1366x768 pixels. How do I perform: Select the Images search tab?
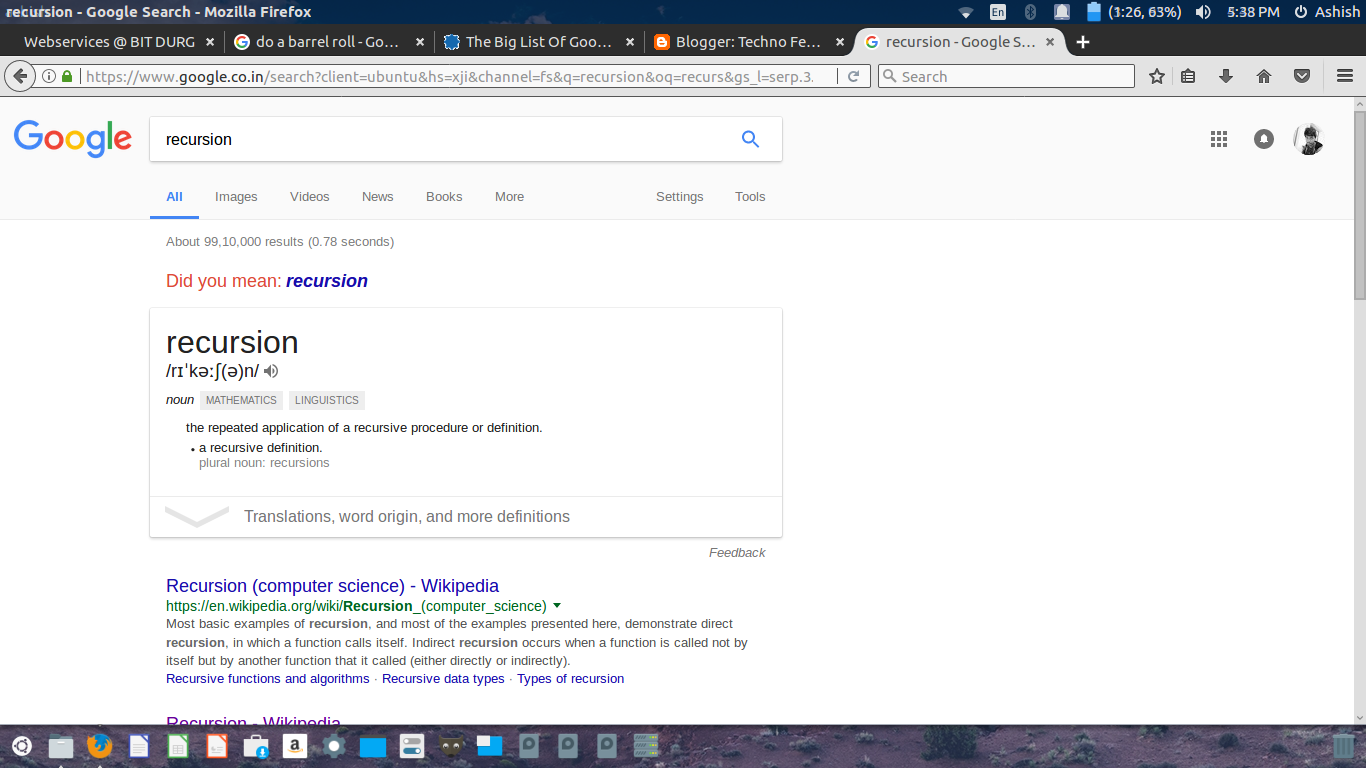tap(236, 197)
